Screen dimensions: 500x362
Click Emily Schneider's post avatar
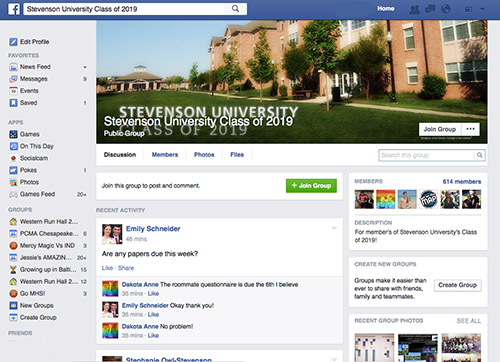pyautogui.click(x=112, y=234)
